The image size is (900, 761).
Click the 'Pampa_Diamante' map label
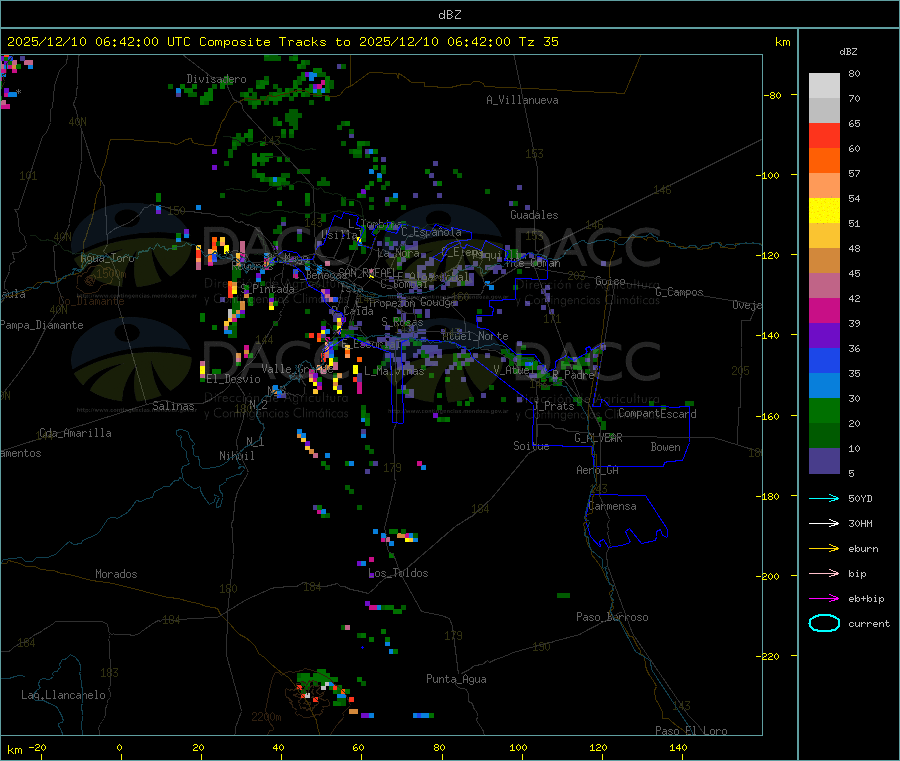click(x=41, y=325)
